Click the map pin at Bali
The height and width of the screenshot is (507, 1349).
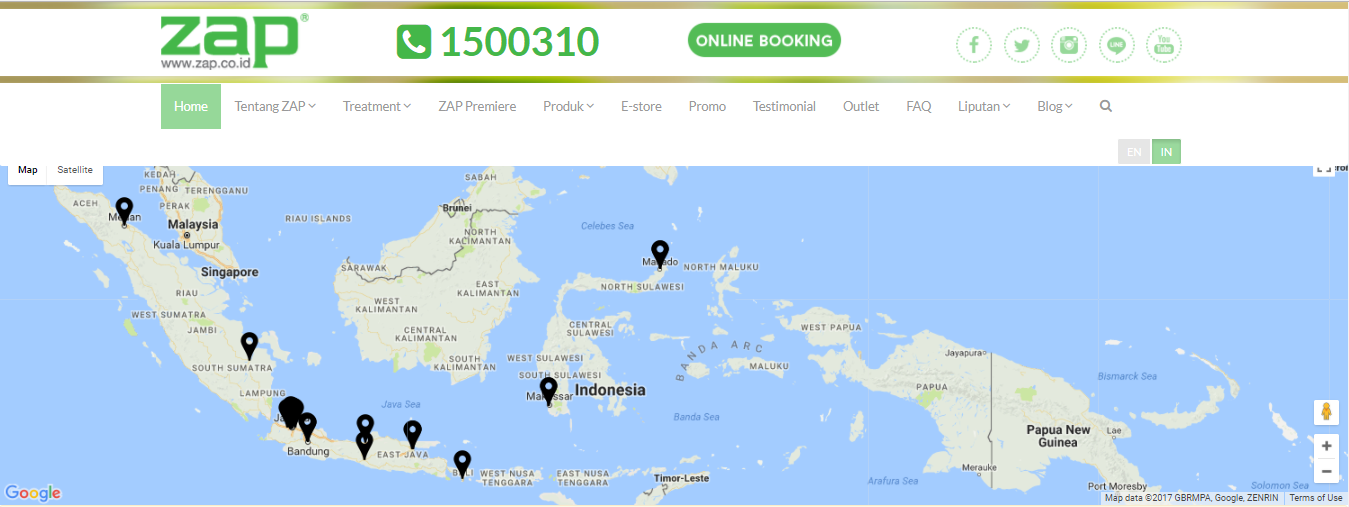tap(462, 464)
